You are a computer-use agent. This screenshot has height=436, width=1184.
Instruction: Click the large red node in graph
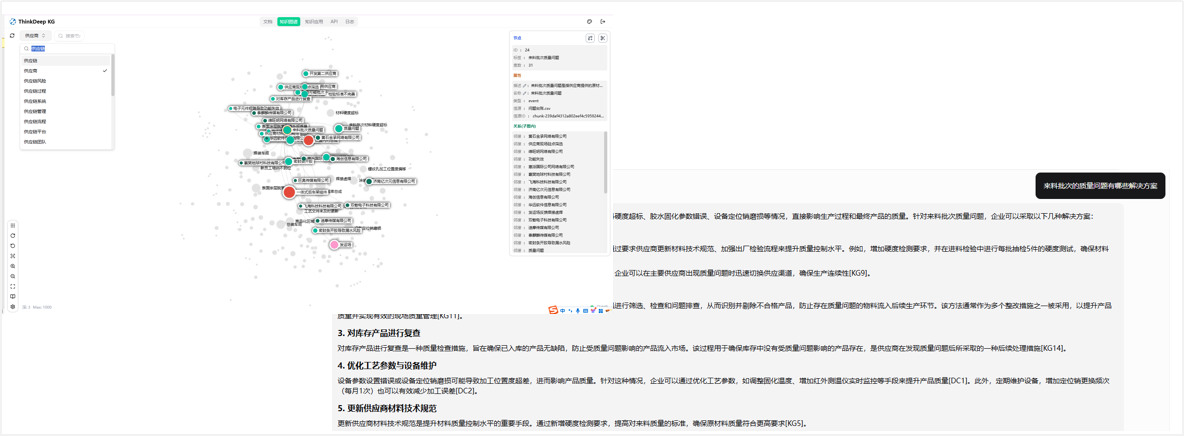click(x=289, y=192)
